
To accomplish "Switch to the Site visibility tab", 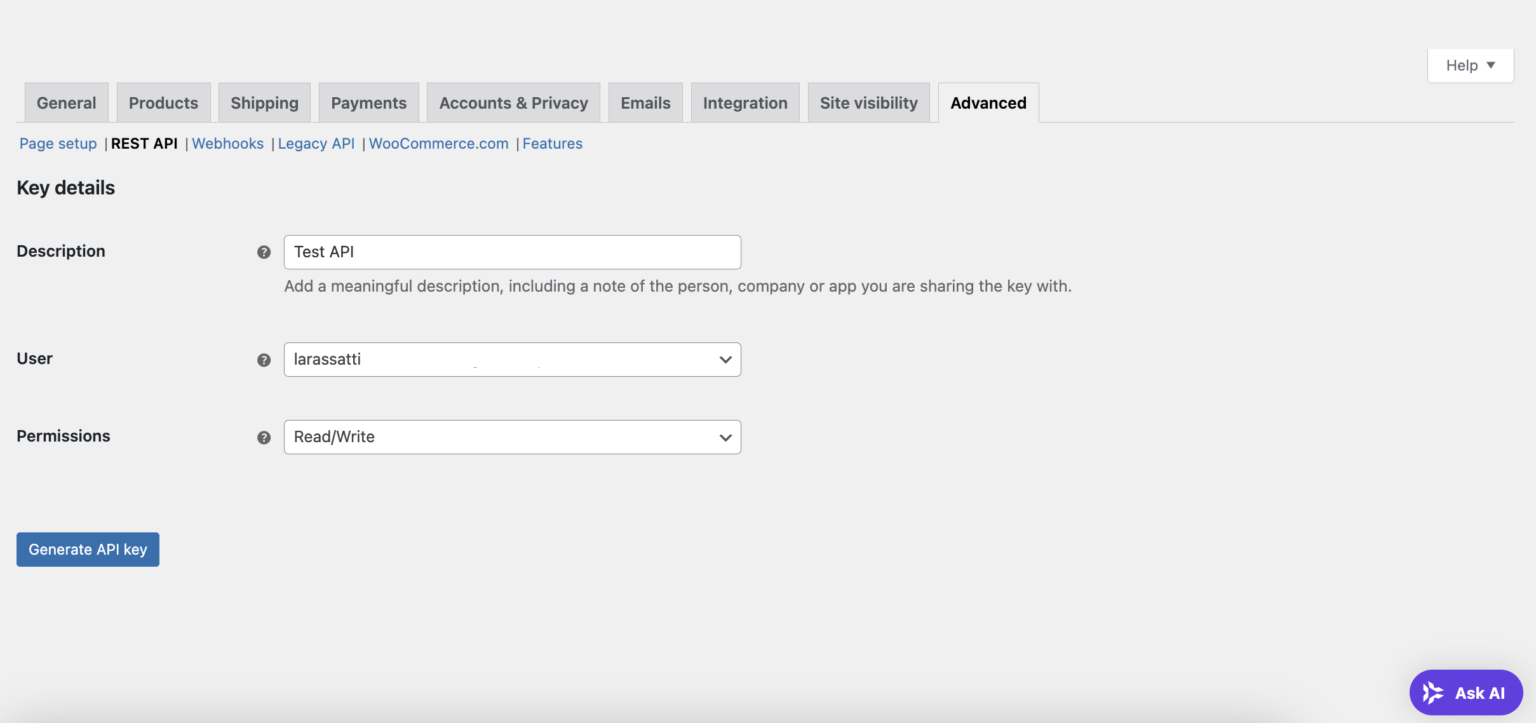I will tap(868, 102).
